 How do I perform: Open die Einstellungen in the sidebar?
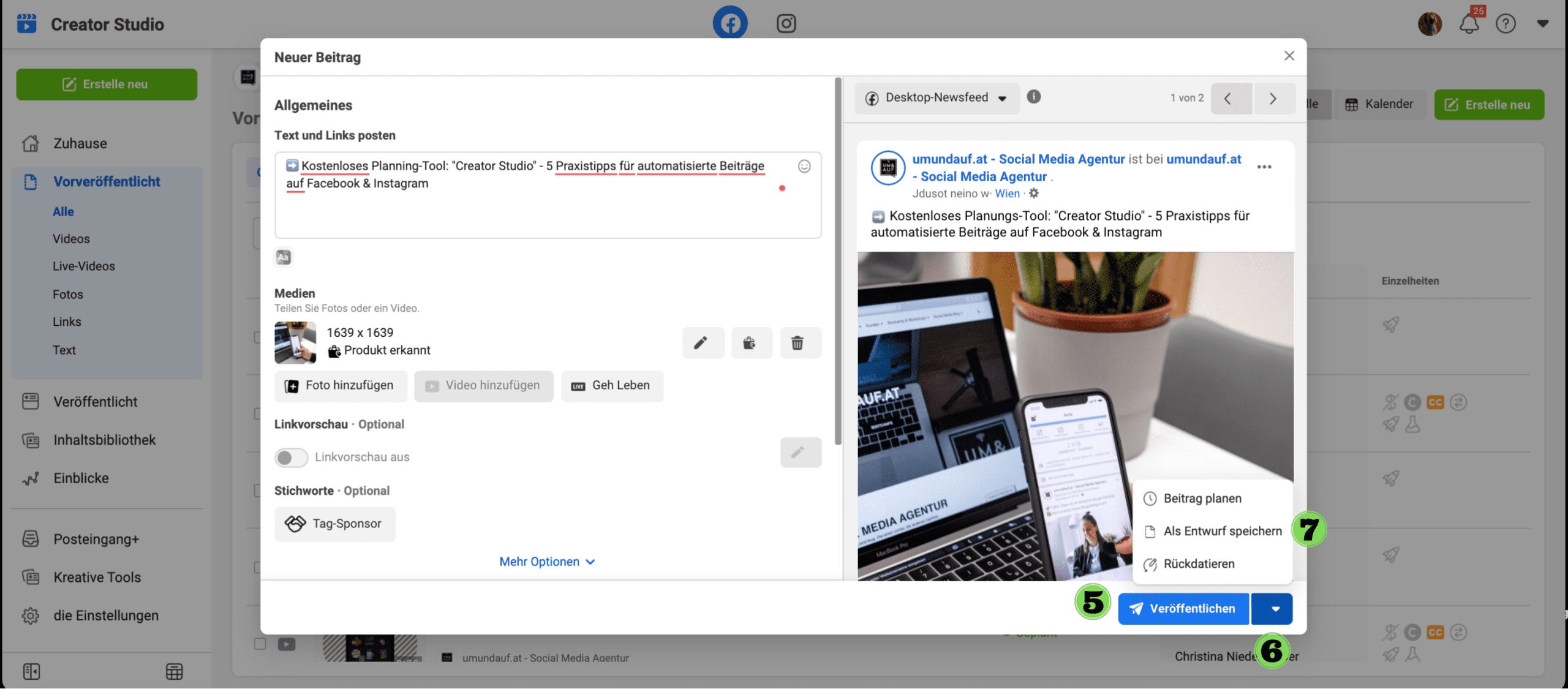click(x=107, y=616)
